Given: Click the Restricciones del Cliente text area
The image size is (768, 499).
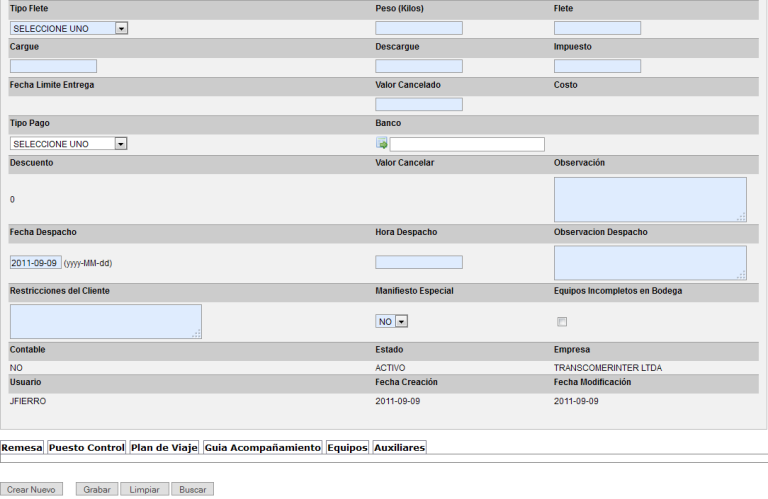Looking at the screenshot, I should click(105, 321).
